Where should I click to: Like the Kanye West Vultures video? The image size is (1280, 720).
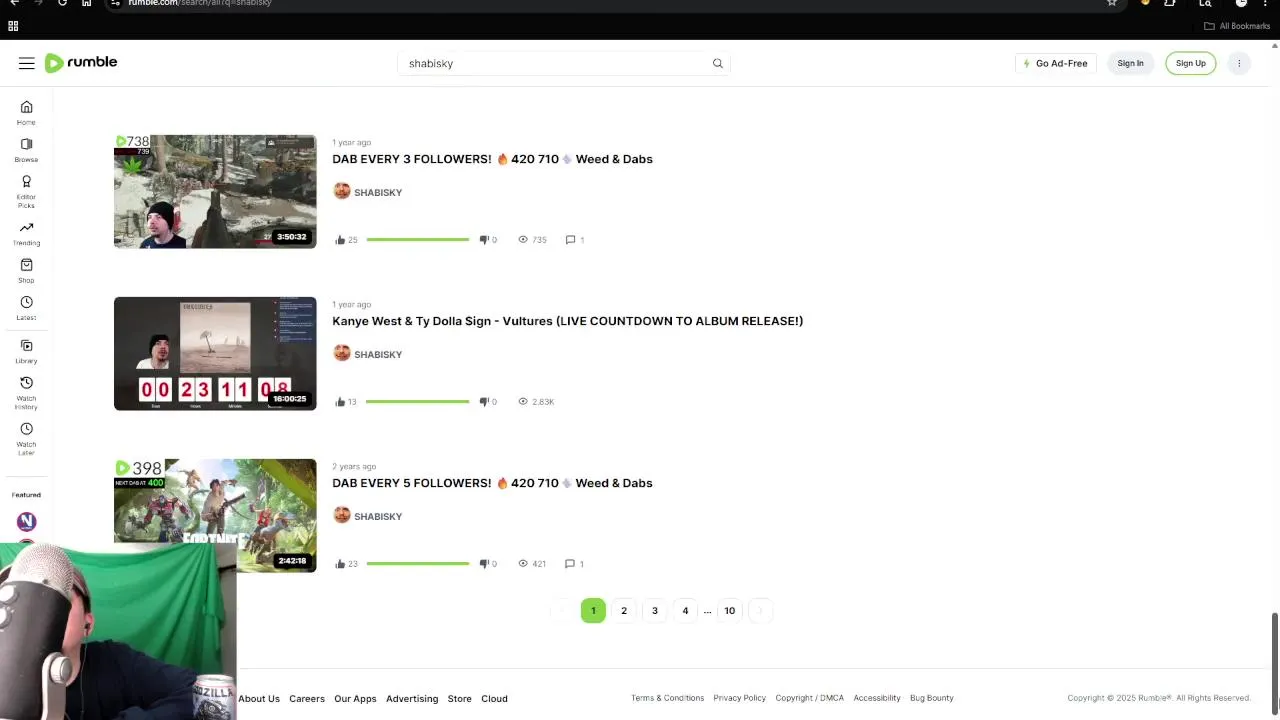coord(346,402)
